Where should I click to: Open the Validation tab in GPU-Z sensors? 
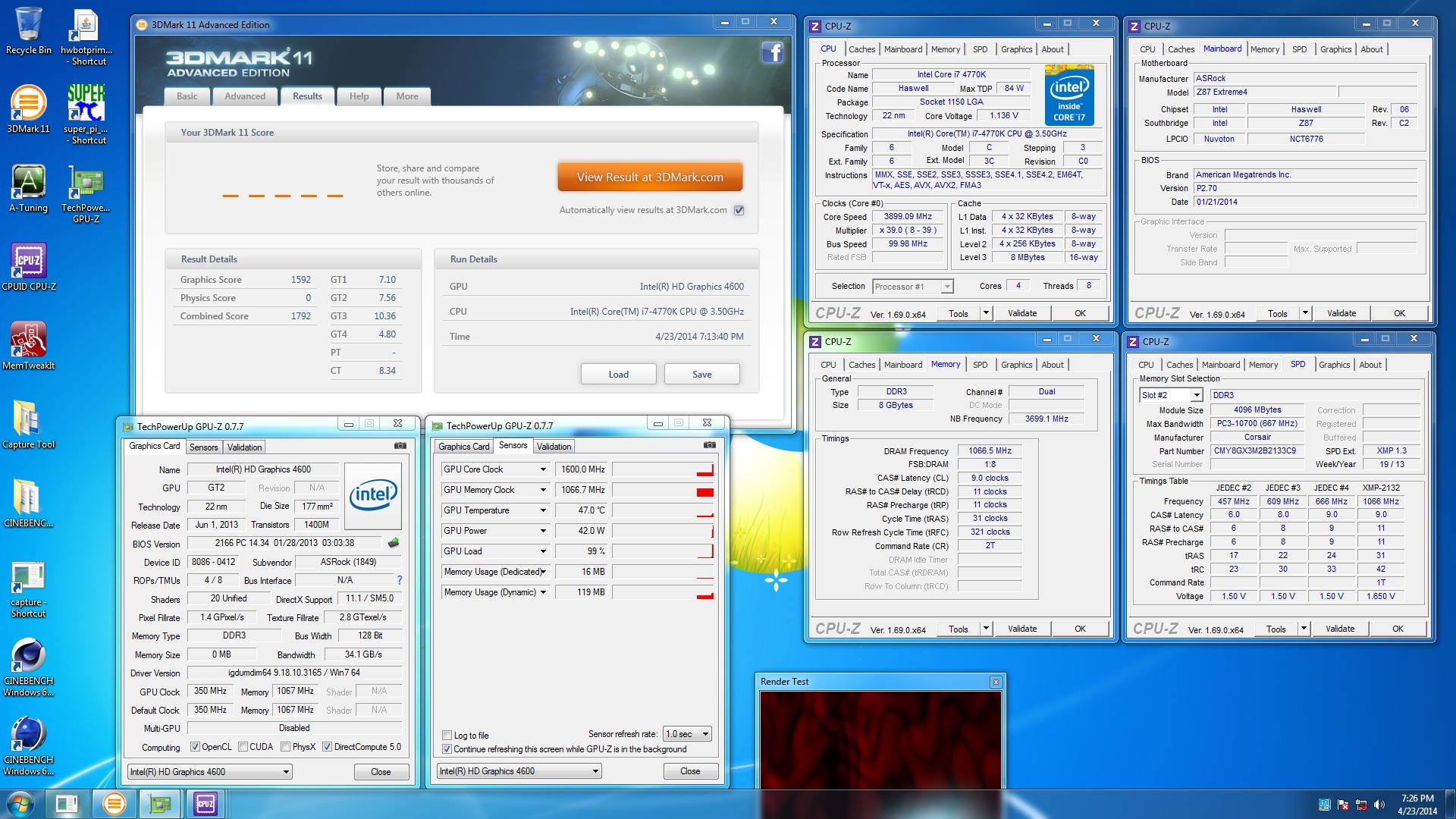click(x=554, y=447)
